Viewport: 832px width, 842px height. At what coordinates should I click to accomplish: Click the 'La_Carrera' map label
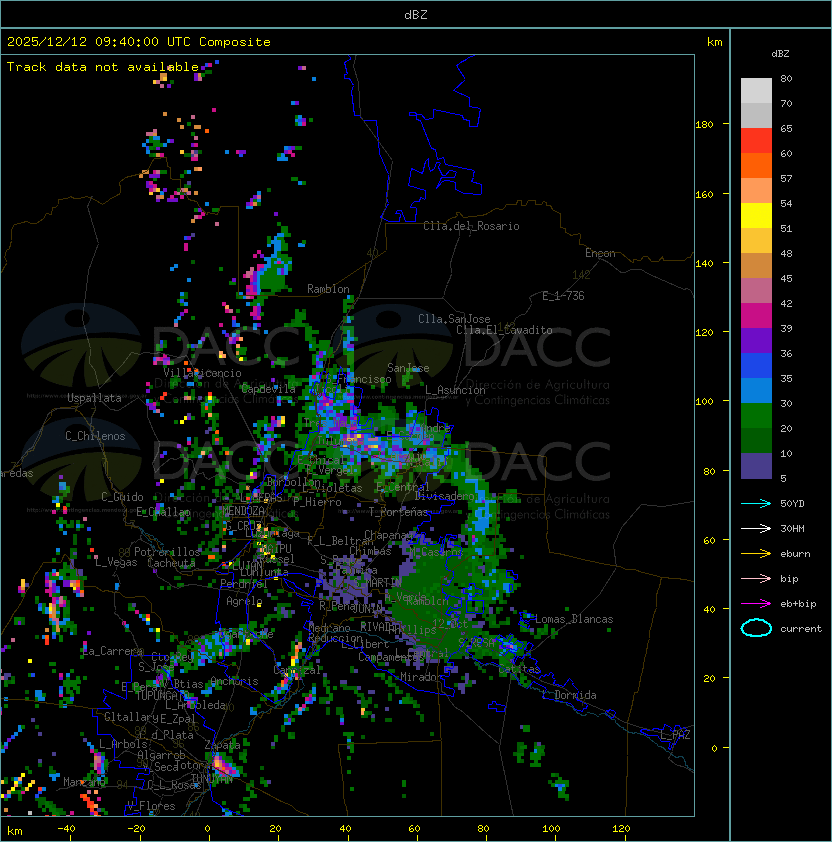(112, 651)
